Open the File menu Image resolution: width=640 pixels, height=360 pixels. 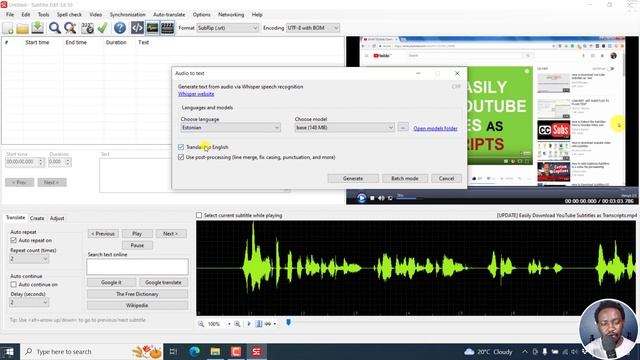[10, 14]
